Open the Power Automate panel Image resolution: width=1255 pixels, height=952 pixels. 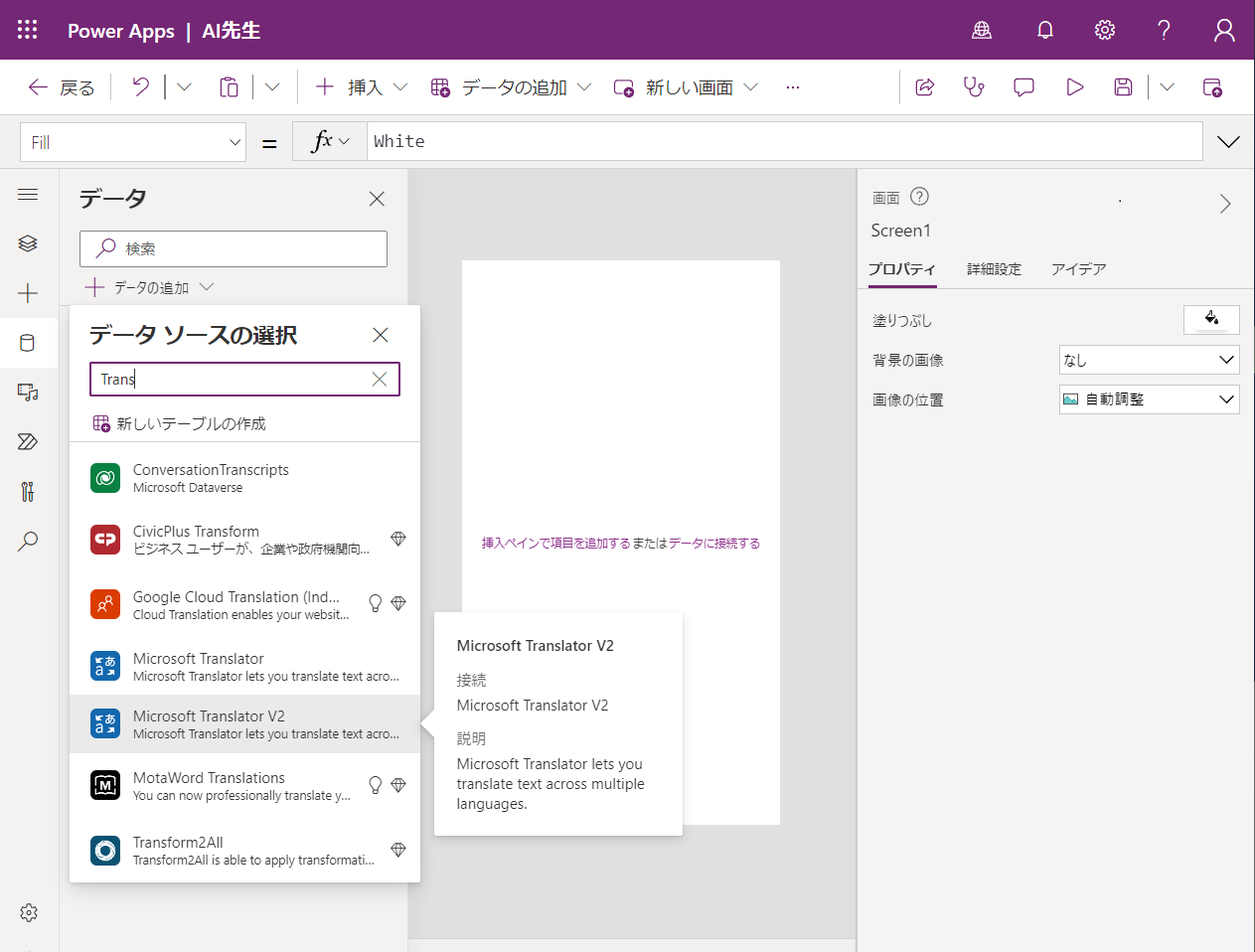click(28, 441)
